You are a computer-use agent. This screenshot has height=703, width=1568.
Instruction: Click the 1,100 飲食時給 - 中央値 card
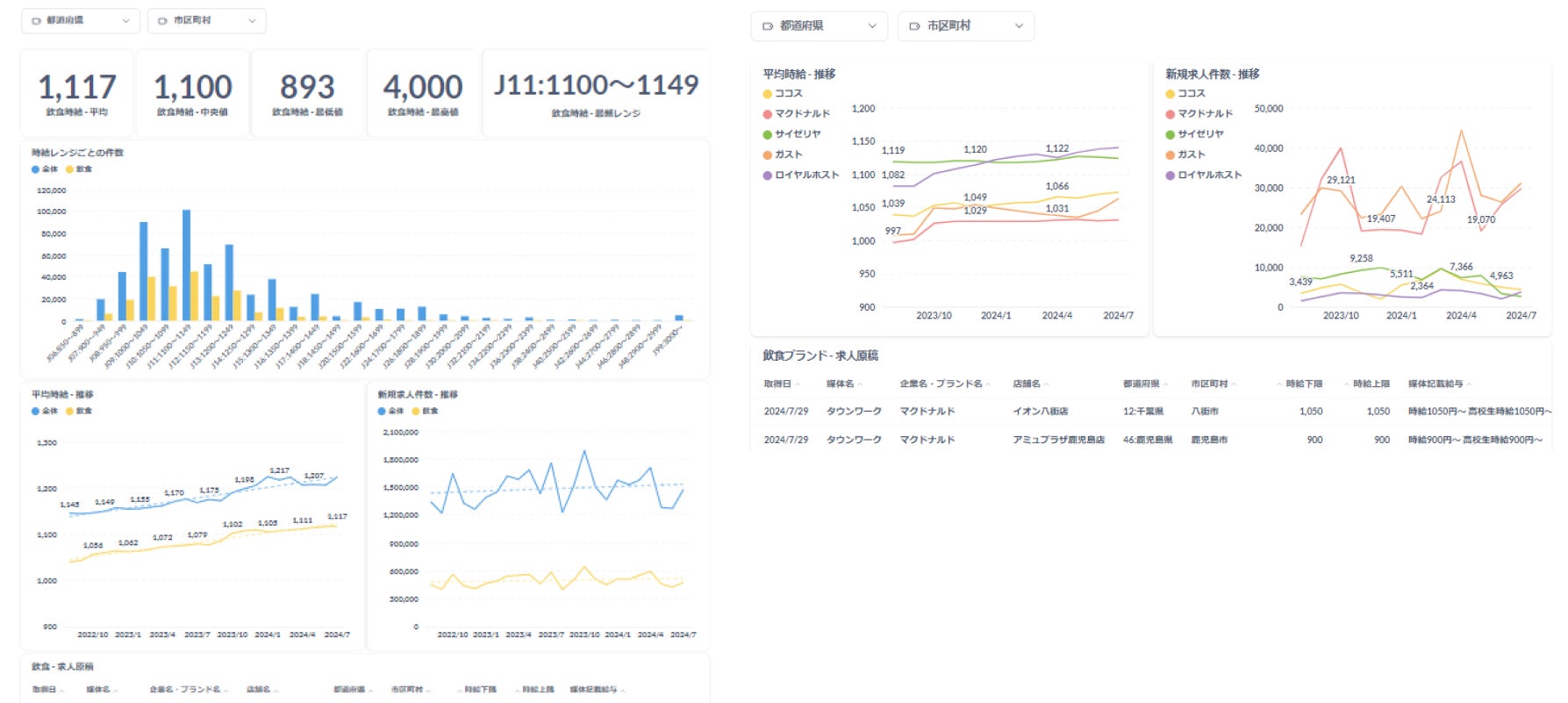click(193, 93)
